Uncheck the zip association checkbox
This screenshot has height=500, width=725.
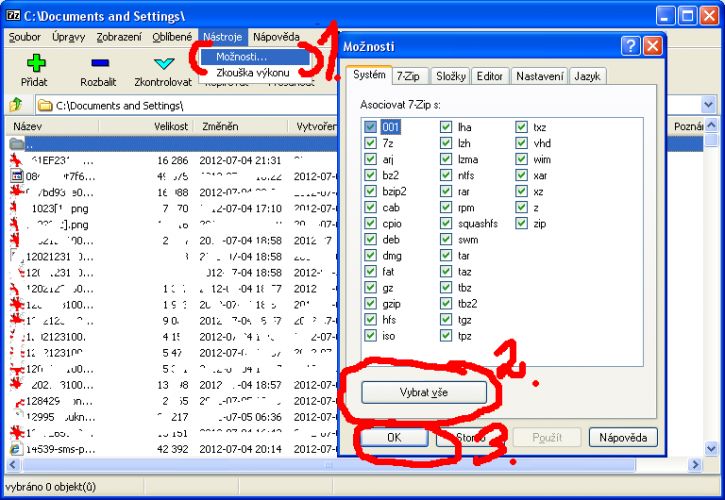[522, 223]
